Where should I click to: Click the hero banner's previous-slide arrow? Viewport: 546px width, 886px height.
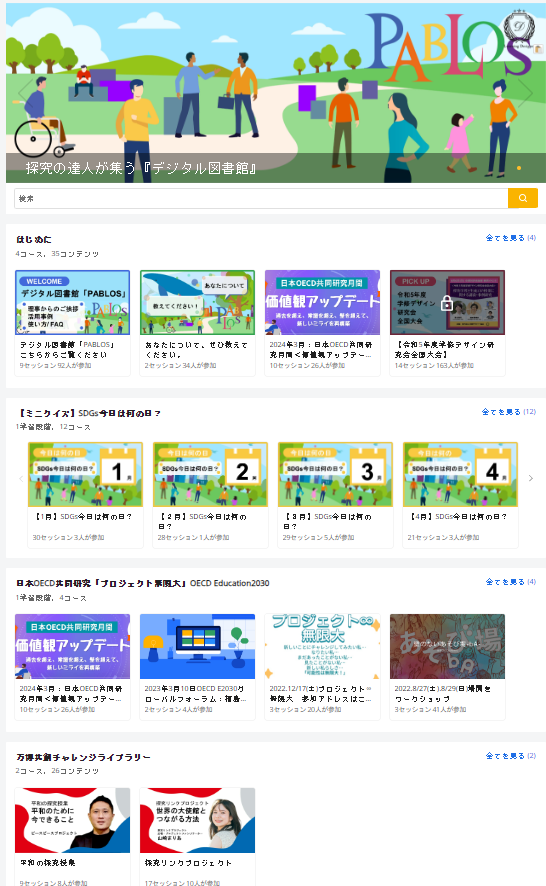click(26, 93)
